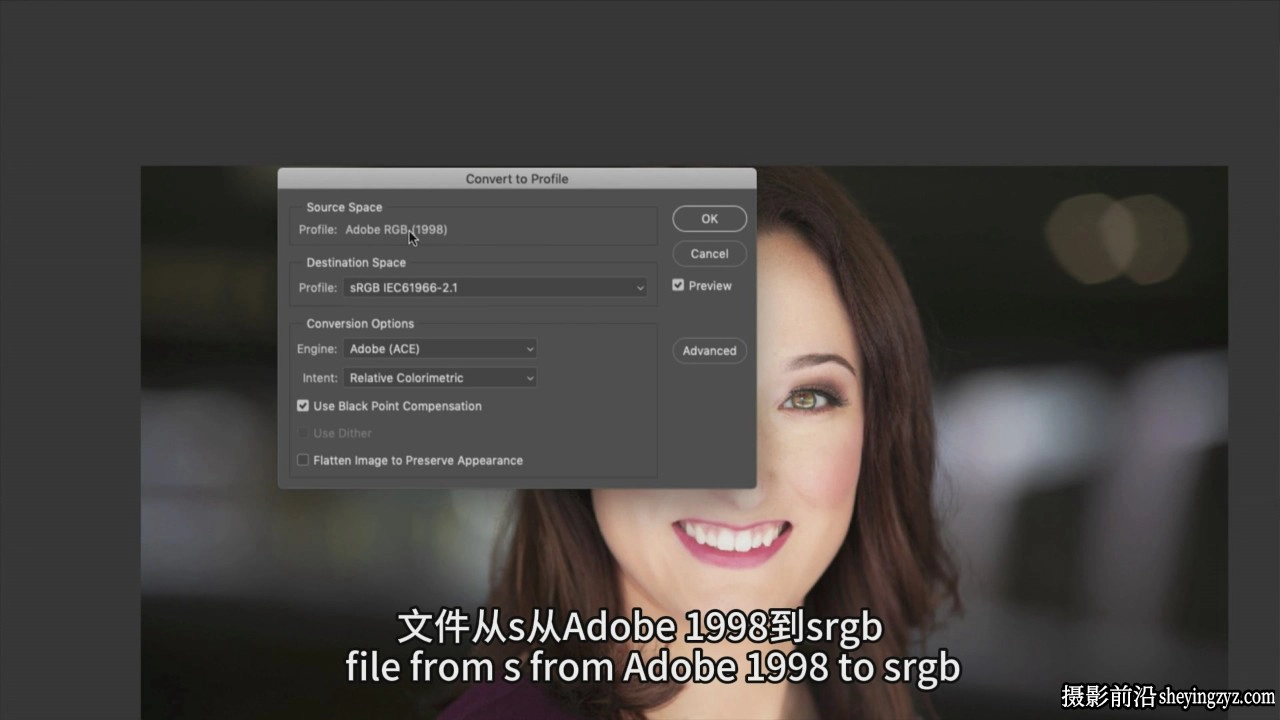Open the Intent dropdown set to Relative Colorimetric

click(440, 378)
